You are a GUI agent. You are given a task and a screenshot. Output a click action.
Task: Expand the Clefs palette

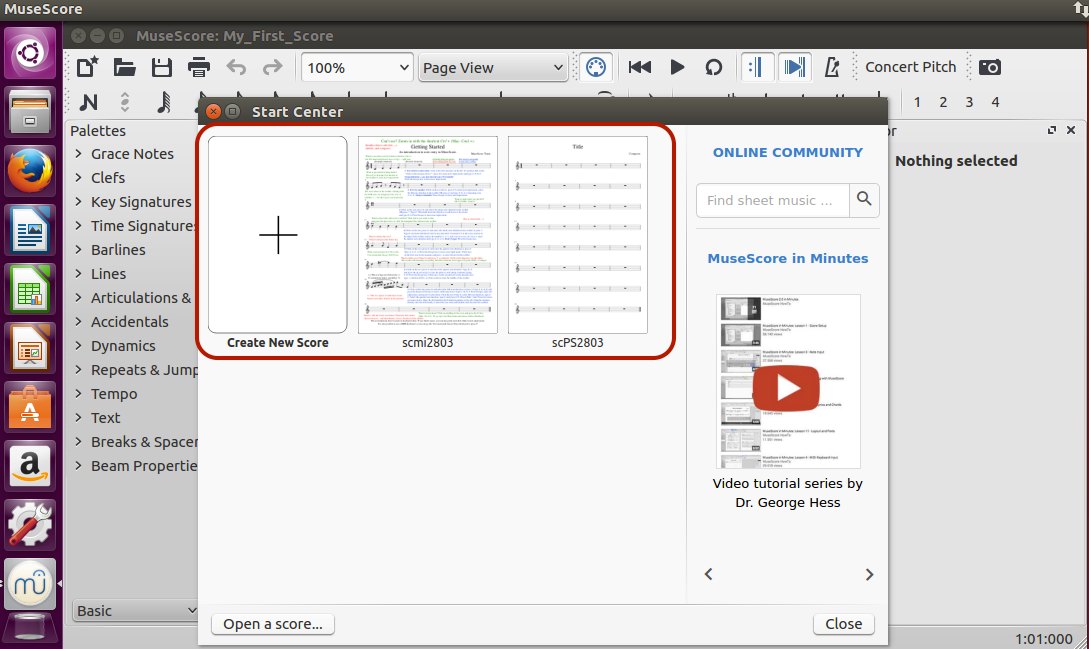point(78,177)
